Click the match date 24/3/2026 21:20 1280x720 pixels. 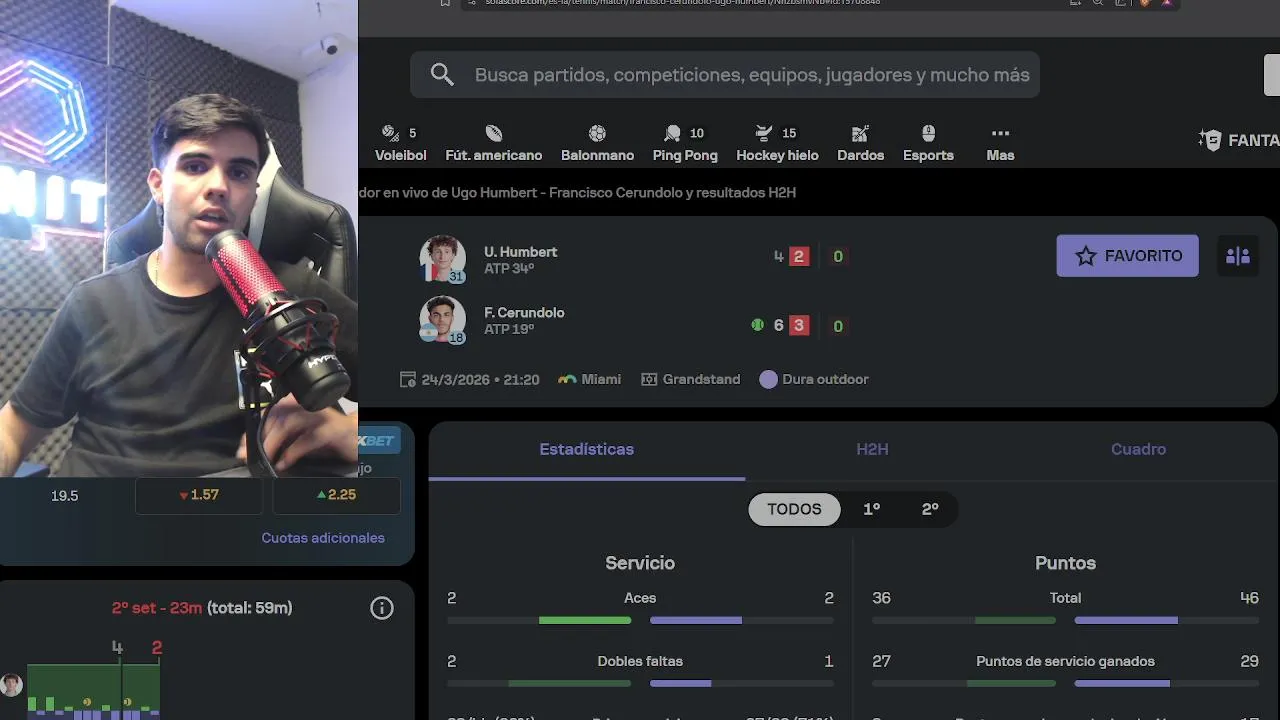click(470, 380)
